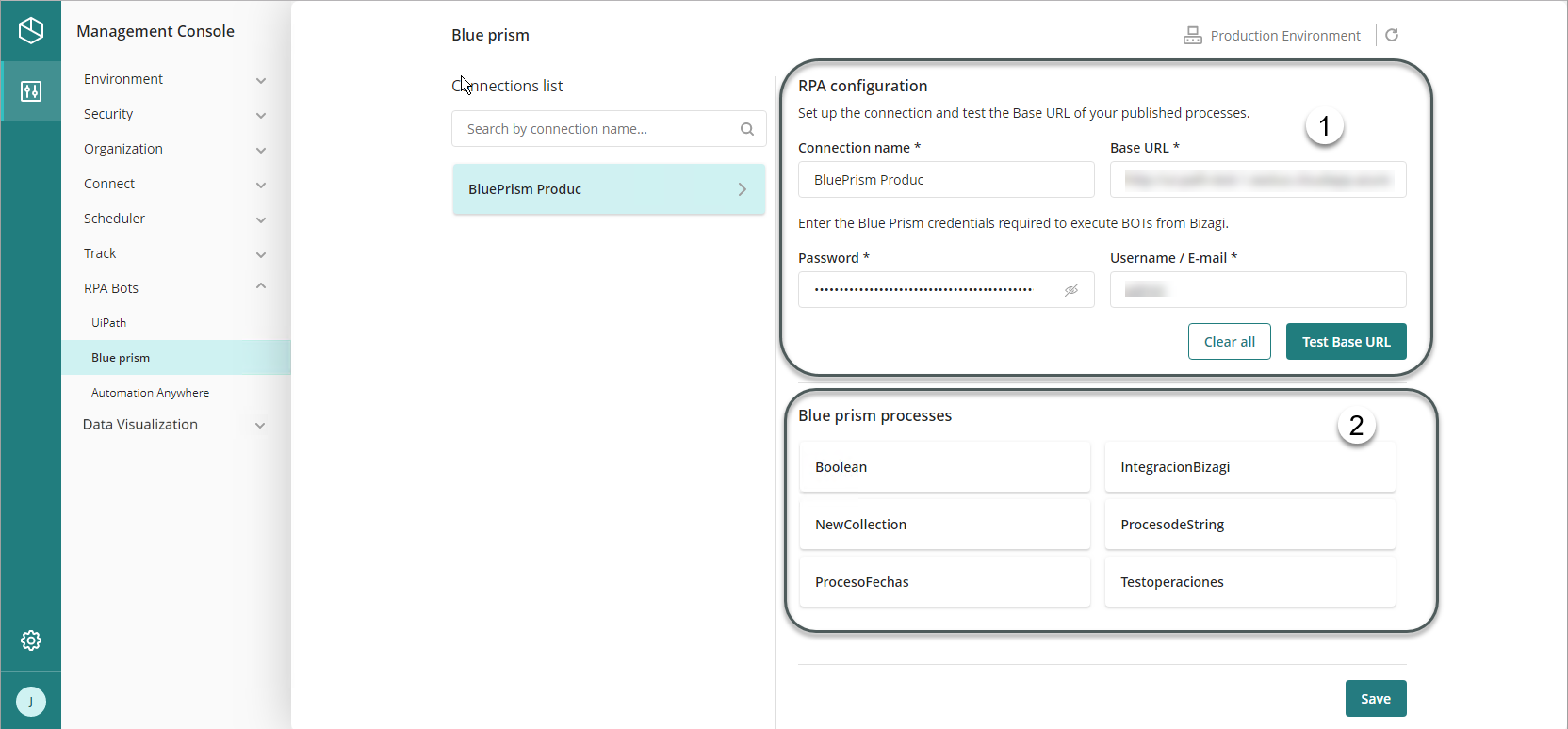Select the Testoperaciones process card
Viewport: 1568px width, 729px height.
tap(1250, 582)
